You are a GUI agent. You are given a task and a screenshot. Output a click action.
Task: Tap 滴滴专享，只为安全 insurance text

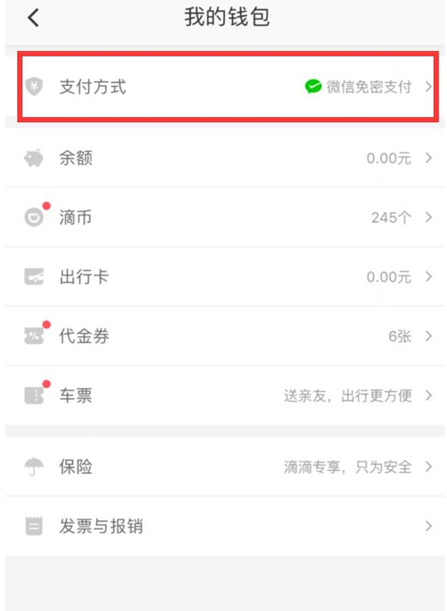348,467
